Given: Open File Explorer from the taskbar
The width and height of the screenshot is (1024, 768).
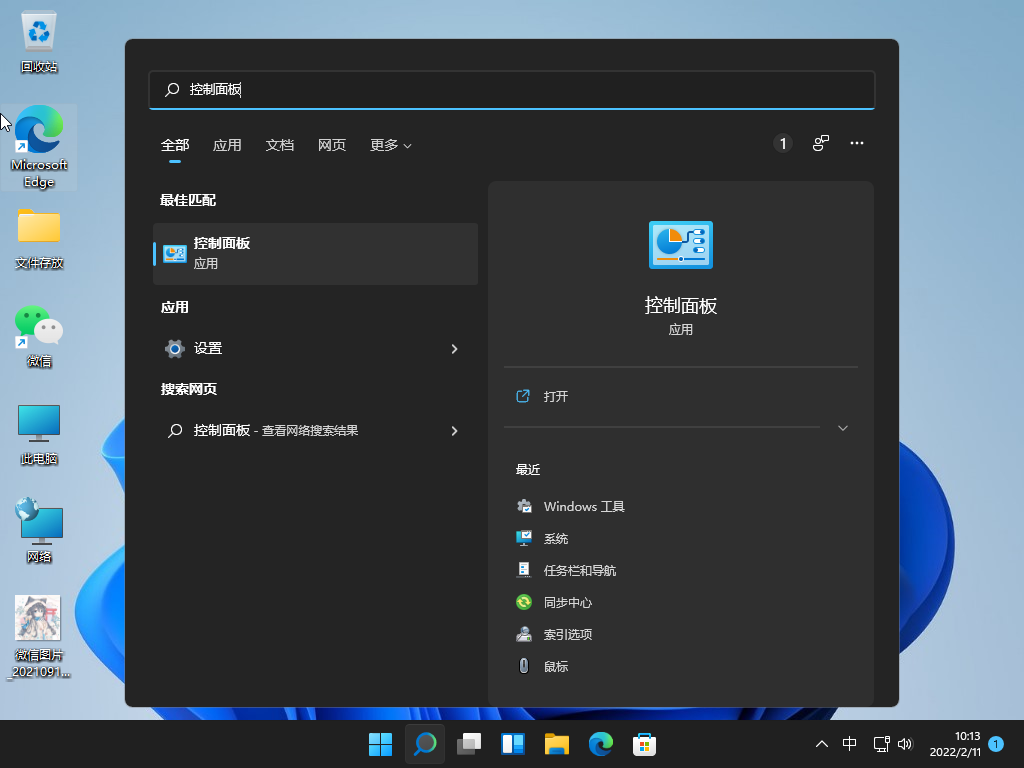Looking at the screenshot, I should 556,744.
